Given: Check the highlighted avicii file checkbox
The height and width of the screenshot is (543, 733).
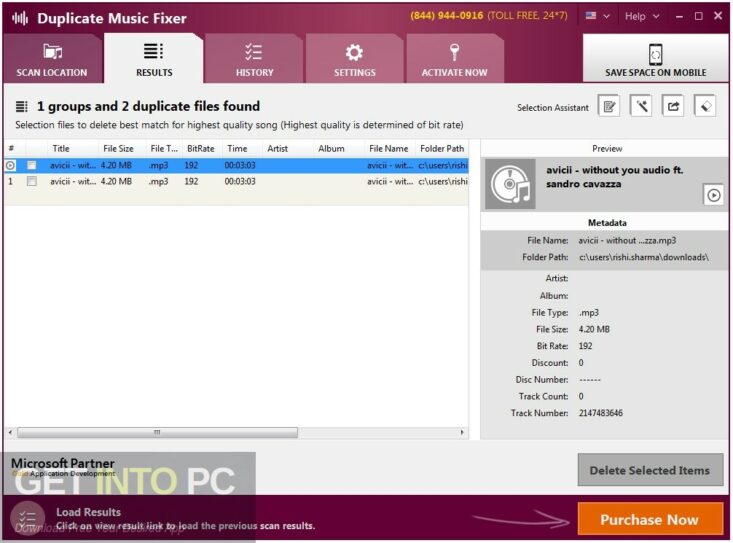Looking at the screenshot, I should click(32, 165).
